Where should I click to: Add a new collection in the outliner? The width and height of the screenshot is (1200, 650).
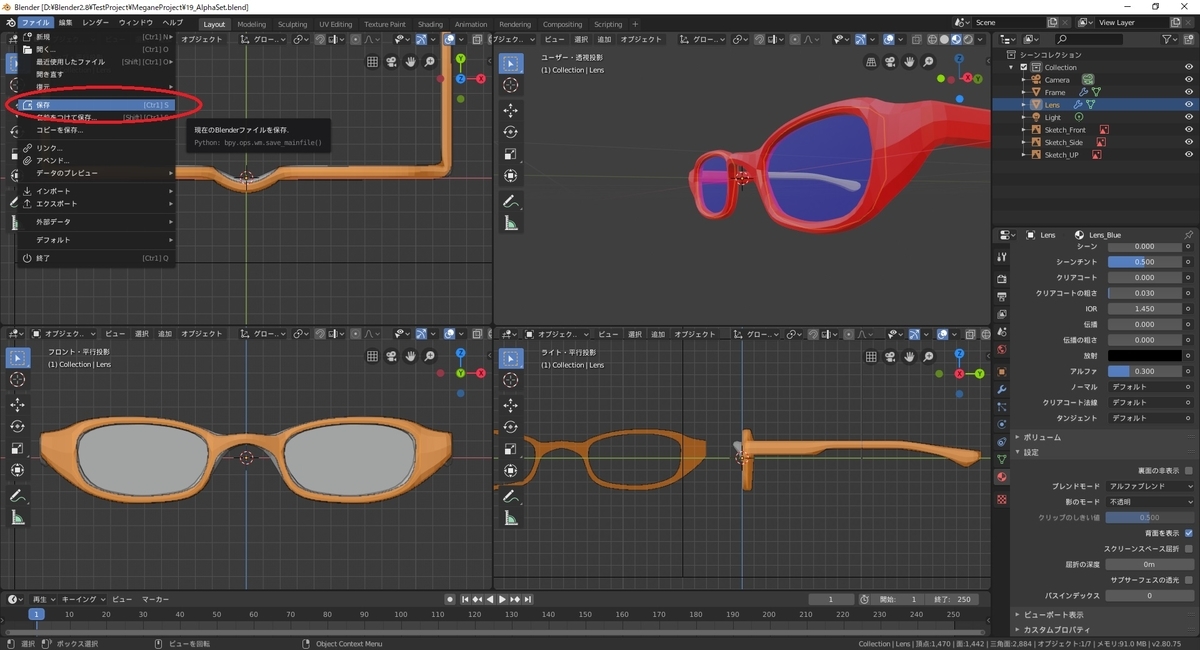[x=1189, y=39]
